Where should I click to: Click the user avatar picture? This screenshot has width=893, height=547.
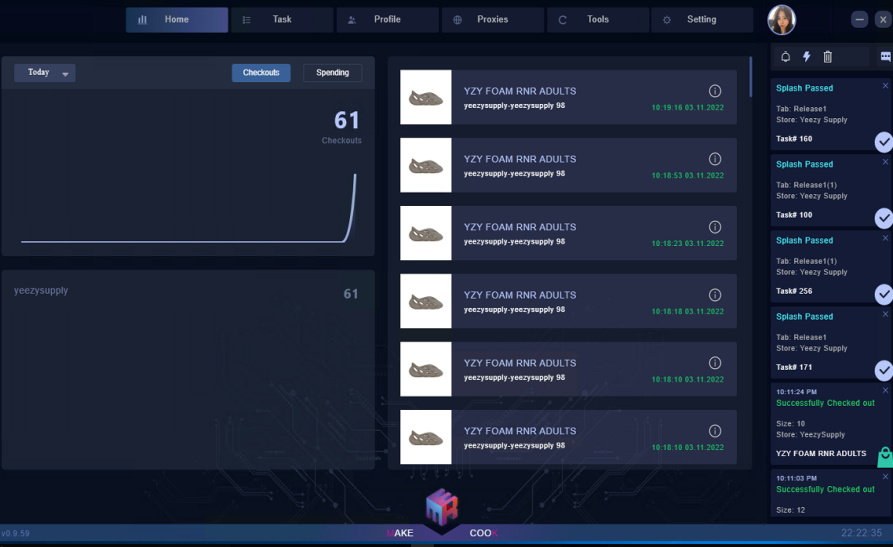pos(781,20)
